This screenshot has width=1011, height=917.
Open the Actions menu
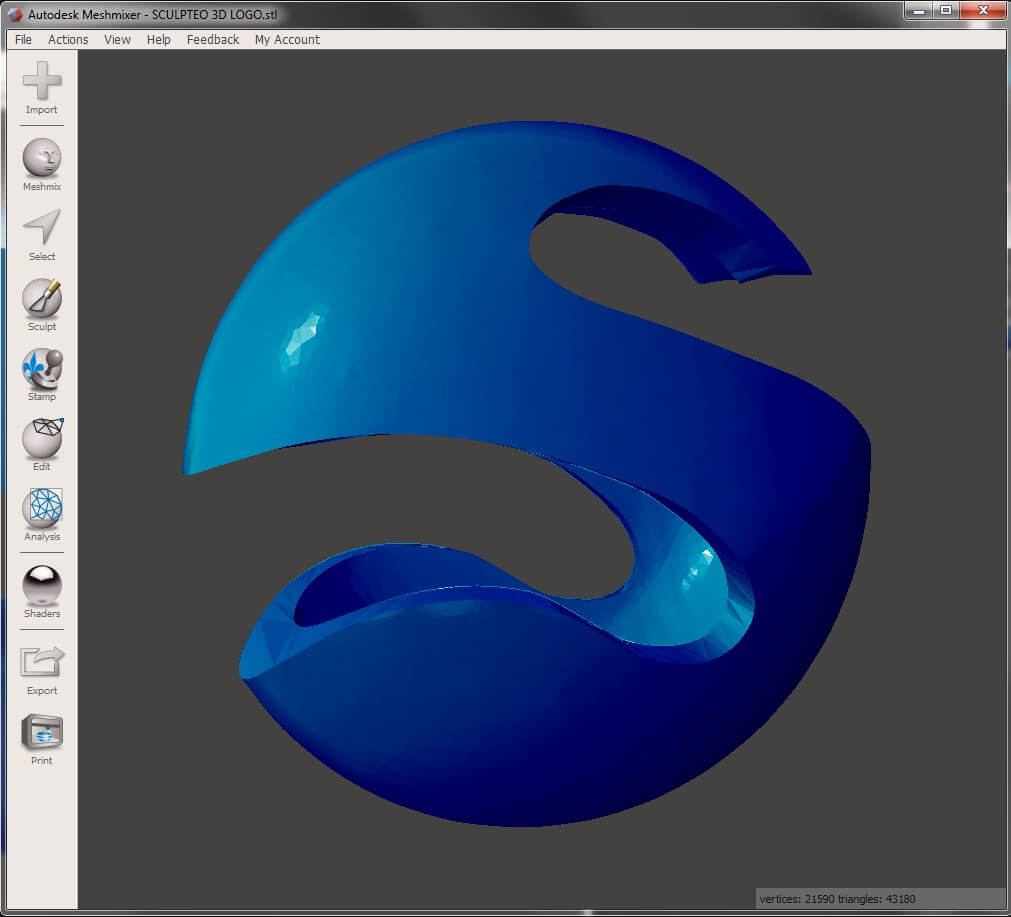point(67,39)
